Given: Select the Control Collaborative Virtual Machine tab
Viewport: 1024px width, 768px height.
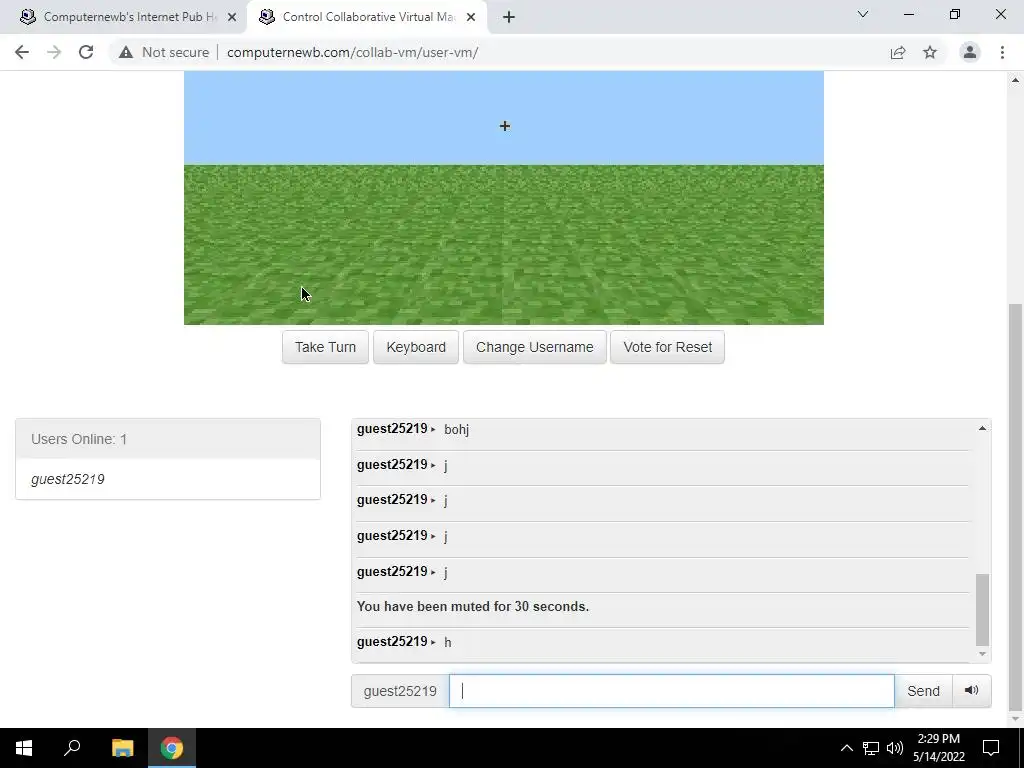Looking at the screenshot, I should 366,17.
